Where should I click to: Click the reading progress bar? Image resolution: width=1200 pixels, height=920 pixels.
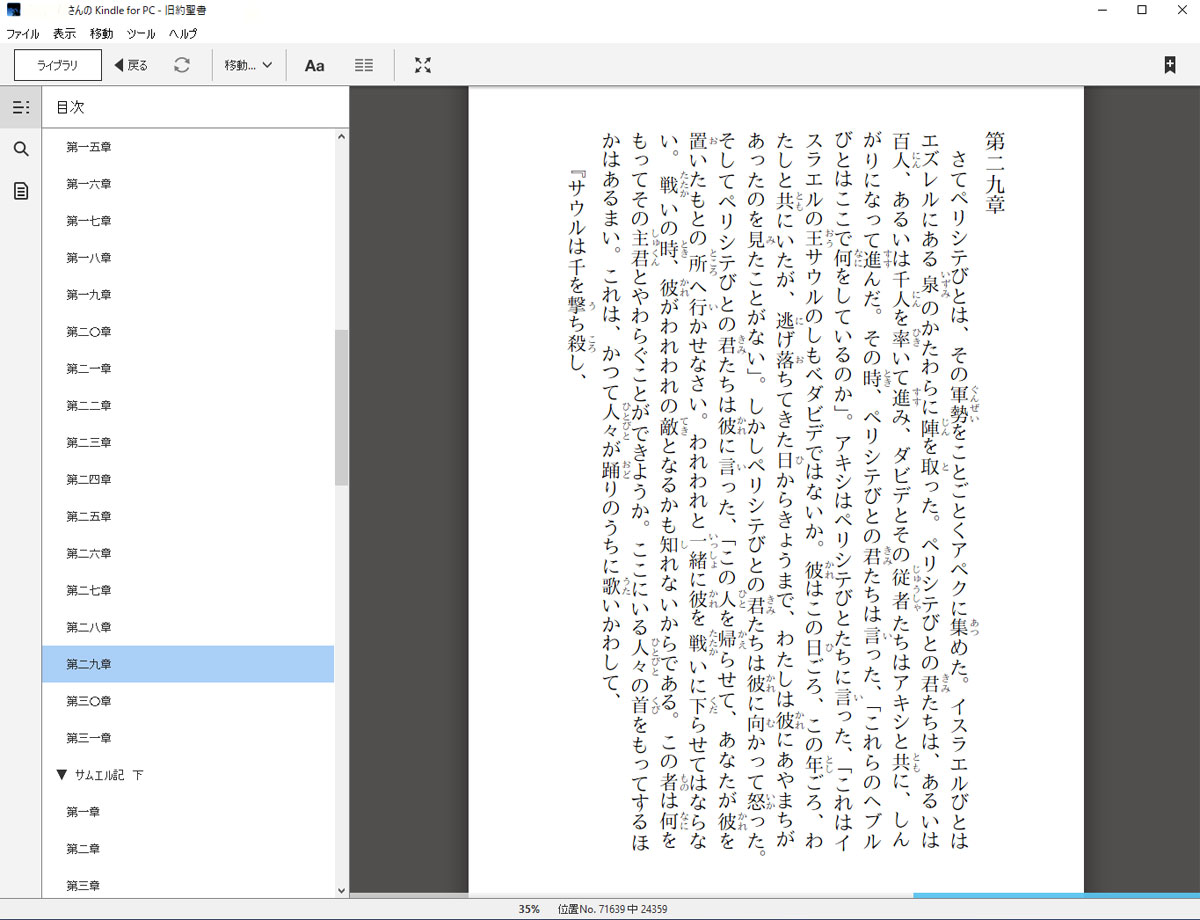coord(774,895)
